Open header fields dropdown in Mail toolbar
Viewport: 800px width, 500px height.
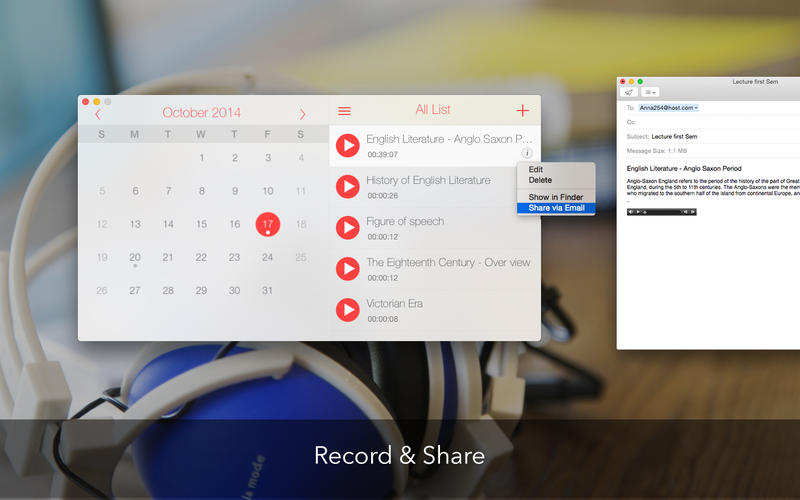pyautogui.click(x=649, y=92)
